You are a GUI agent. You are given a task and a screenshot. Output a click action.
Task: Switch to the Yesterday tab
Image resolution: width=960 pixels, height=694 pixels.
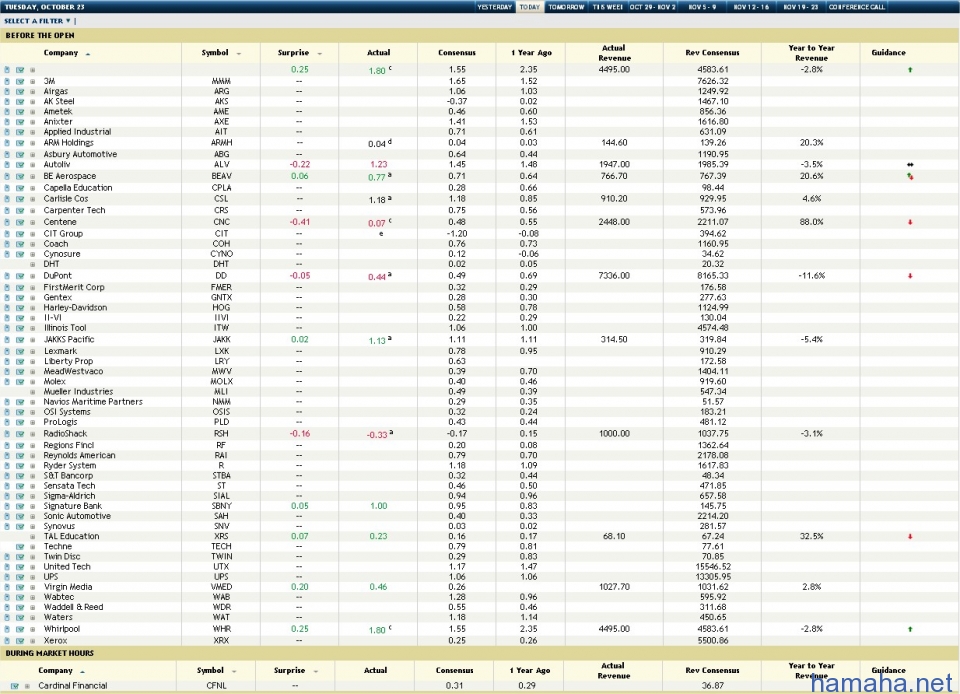(x=495, y=7)
